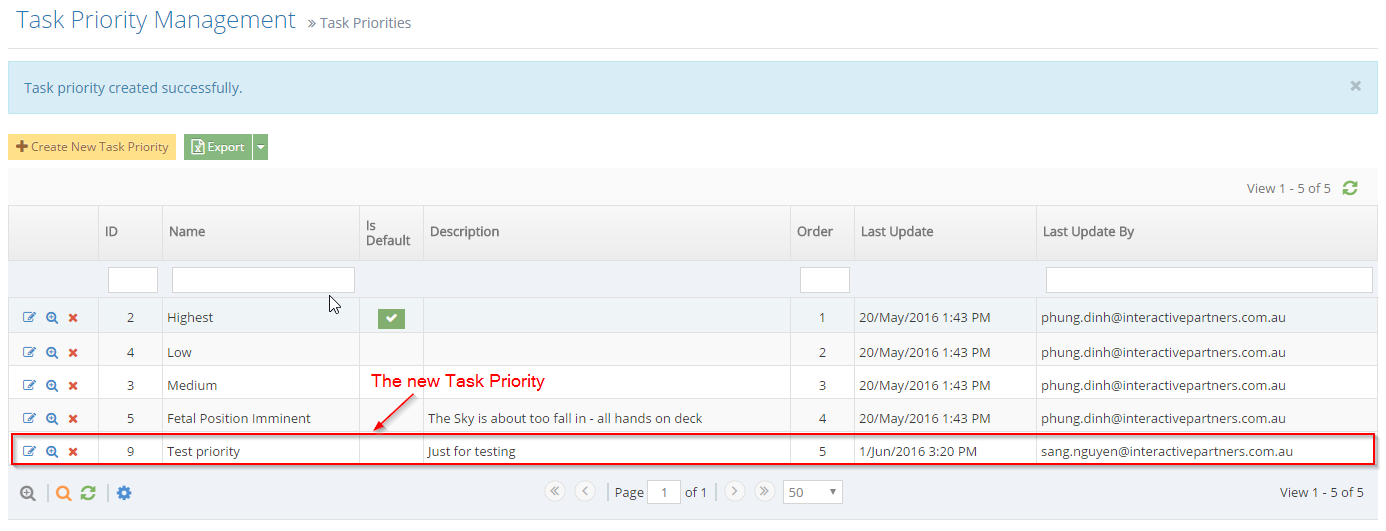This screenshot has width=1386, height=531.
Task: Edit the Highest priority row
Action: pos(29,317)
